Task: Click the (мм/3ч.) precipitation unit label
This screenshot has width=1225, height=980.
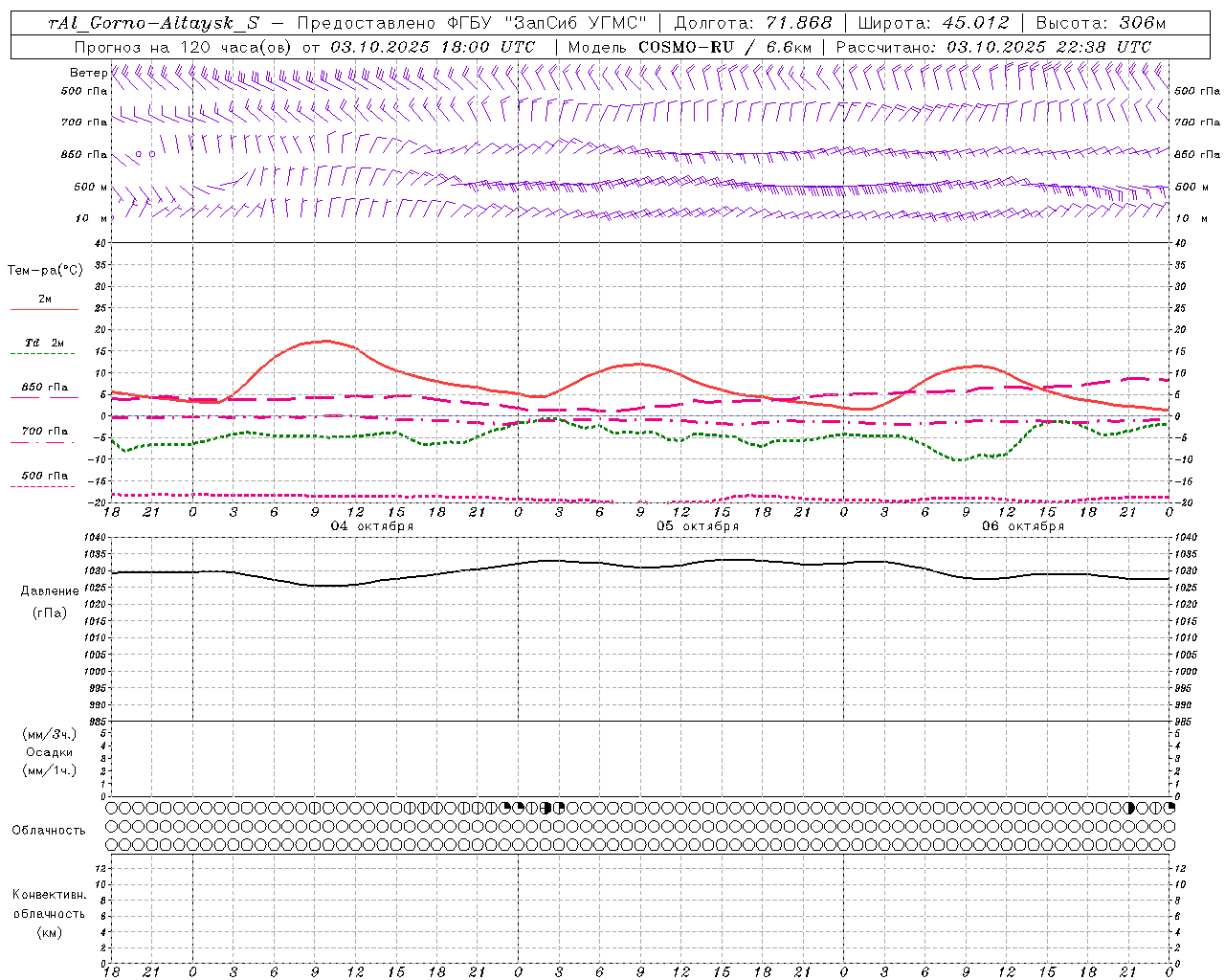Action: tap(50, 734)
